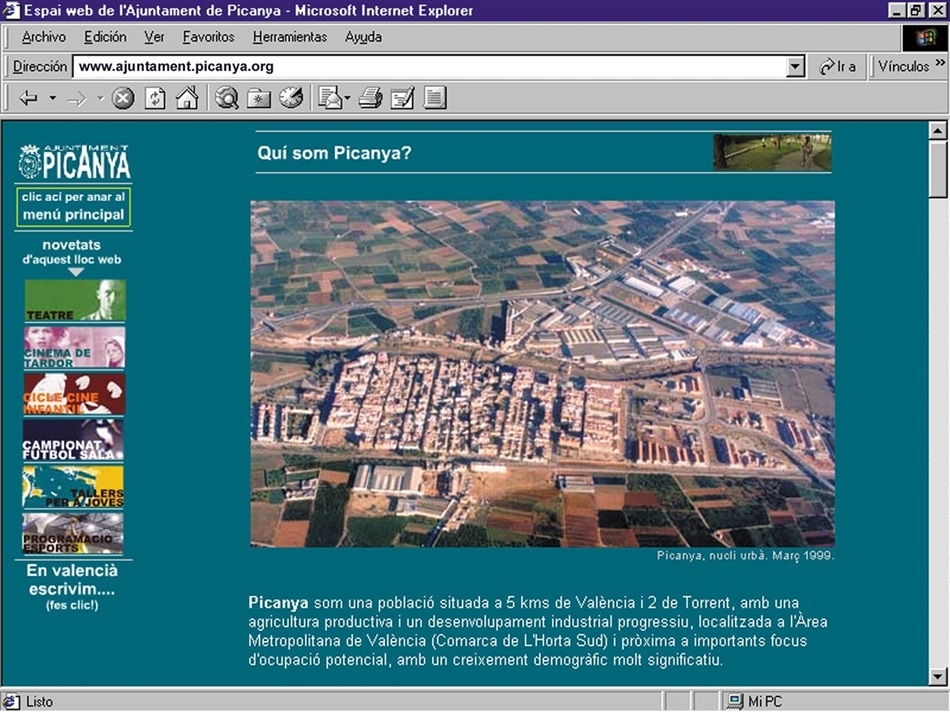Open the address bar dropdown arrow
Image resolution: width=950 pixels, height=712 pixels.
coord(796,67)
